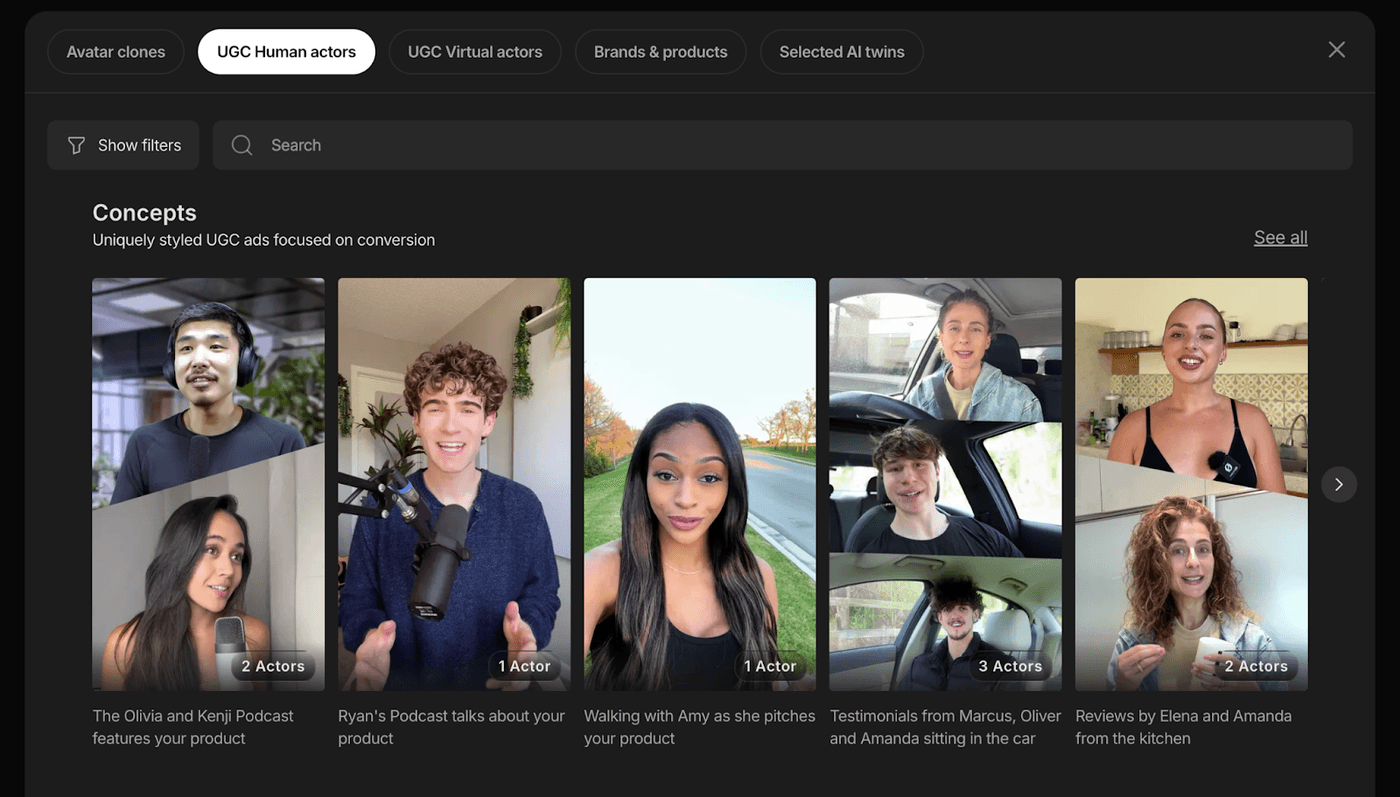Select the UGC Human actors tab
The height and width of the screenshot is (797, 1400).
coord(286,52)
